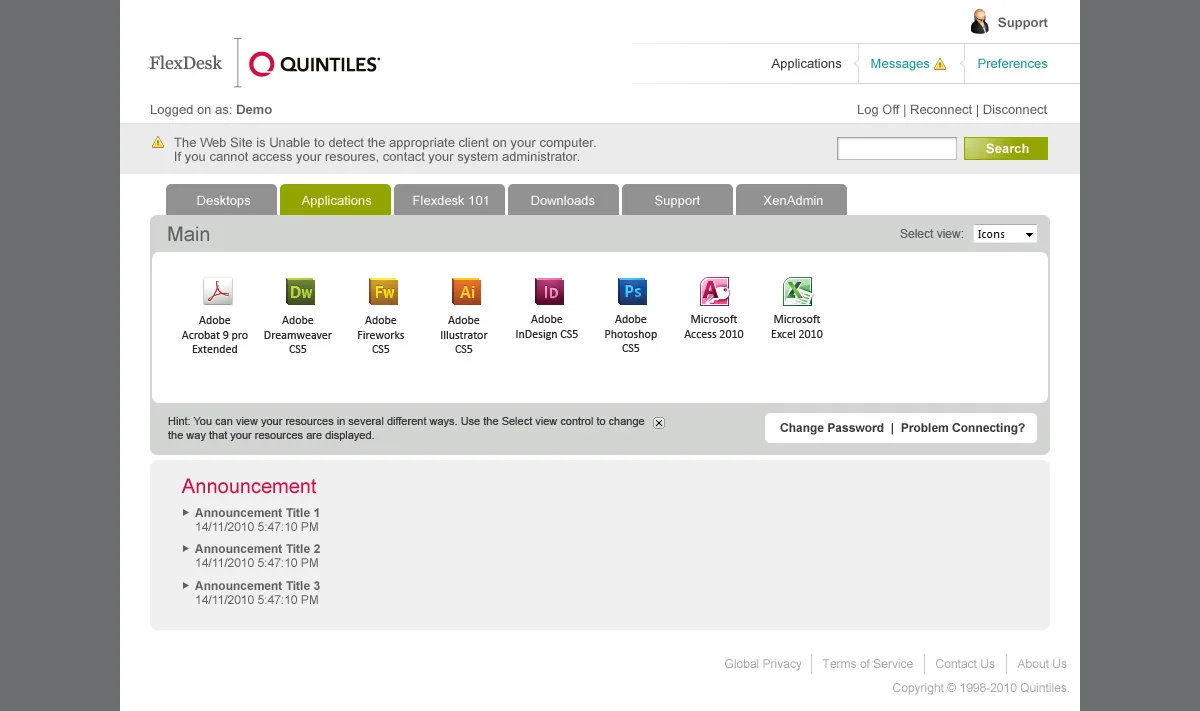
Task: Open Announcement Title 1
Action: 257,513
